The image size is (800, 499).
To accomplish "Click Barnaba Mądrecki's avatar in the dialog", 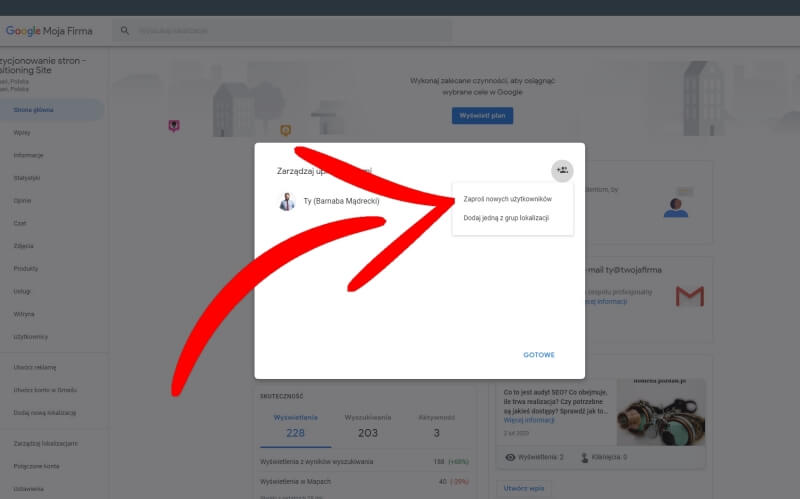I will [x=287, y=201].
